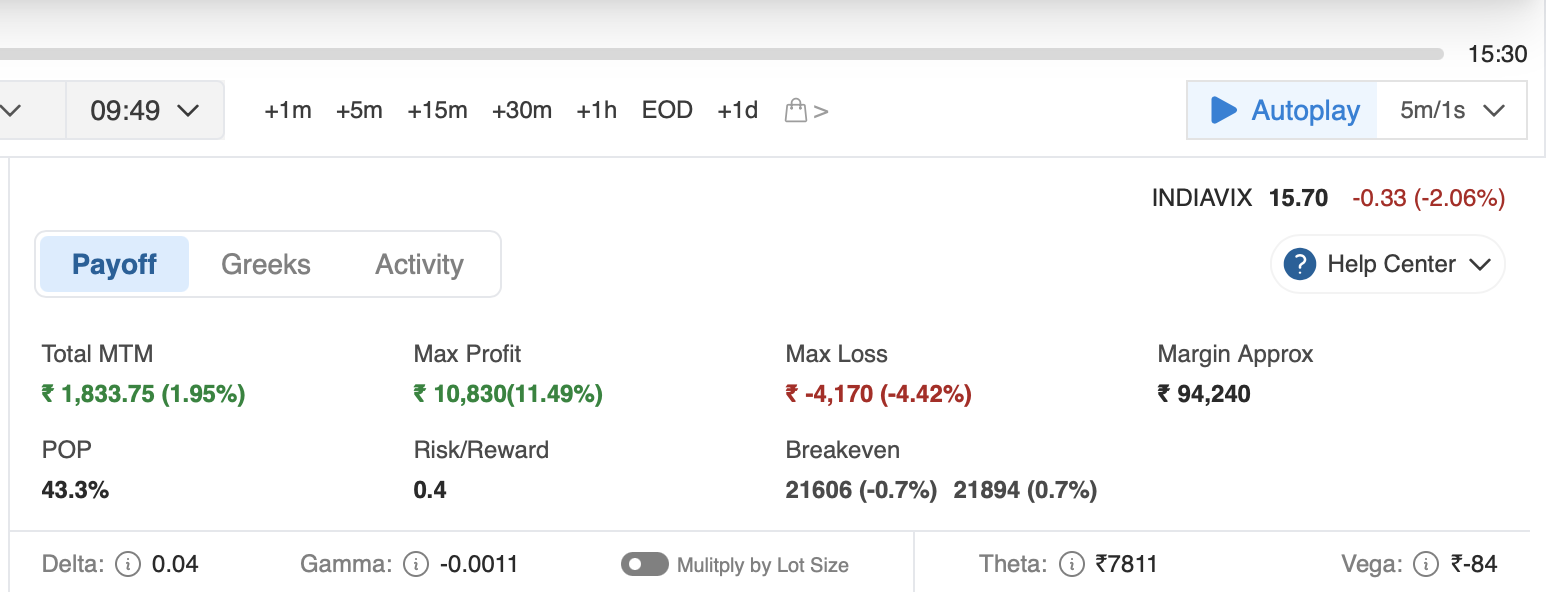This screenshot has width=1546, height=592.
Task: Click the Help Center question mark icon
Action: tap(1299, 265)
